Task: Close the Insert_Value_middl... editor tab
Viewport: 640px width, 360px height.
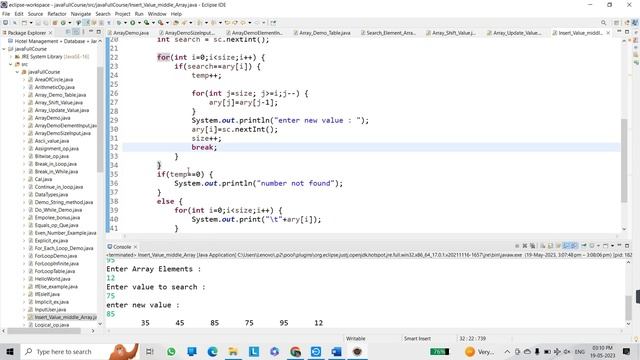Action: 608,33
